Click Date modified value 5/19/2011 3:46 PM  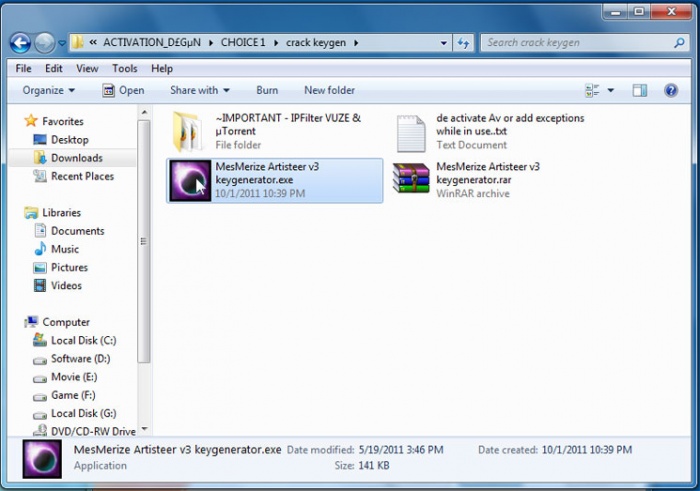[x=401, y=449]
